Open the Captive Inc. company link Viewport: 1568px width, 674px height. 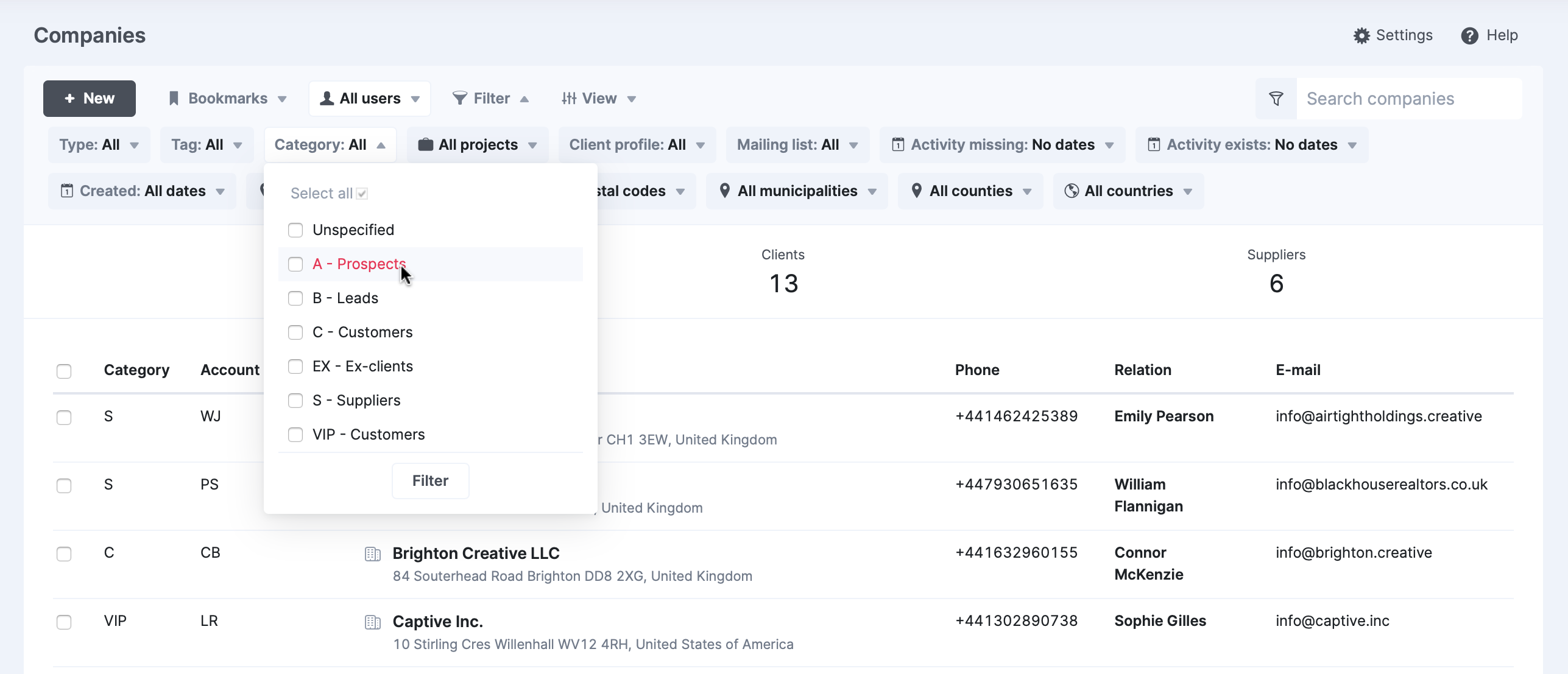(437, 622)
